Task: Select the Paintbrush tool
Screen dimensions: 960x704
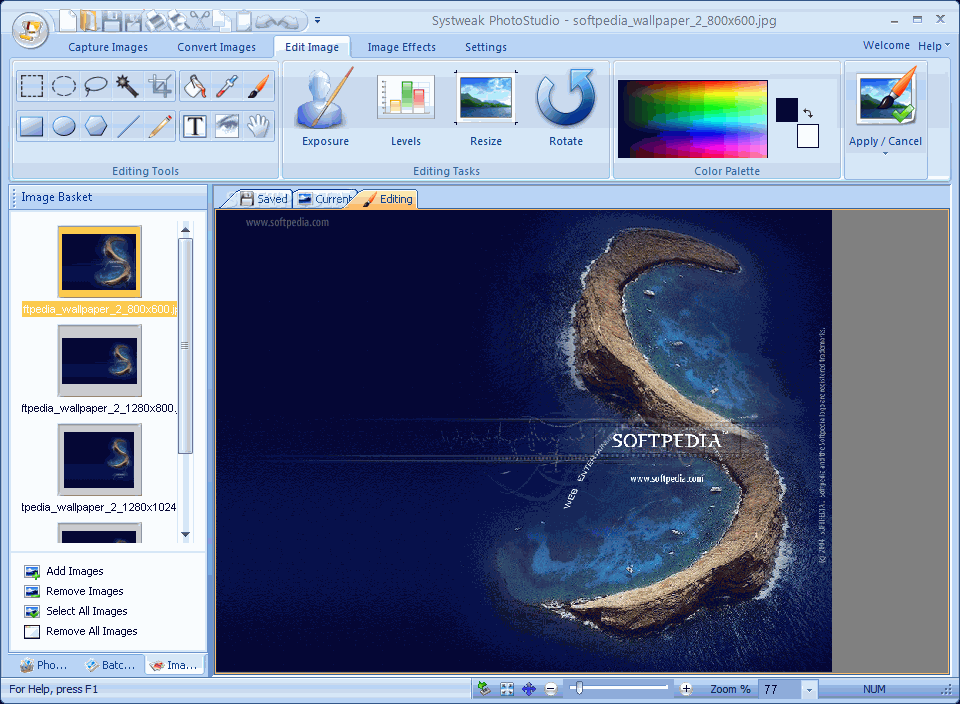Action: (x=258, y=86)
